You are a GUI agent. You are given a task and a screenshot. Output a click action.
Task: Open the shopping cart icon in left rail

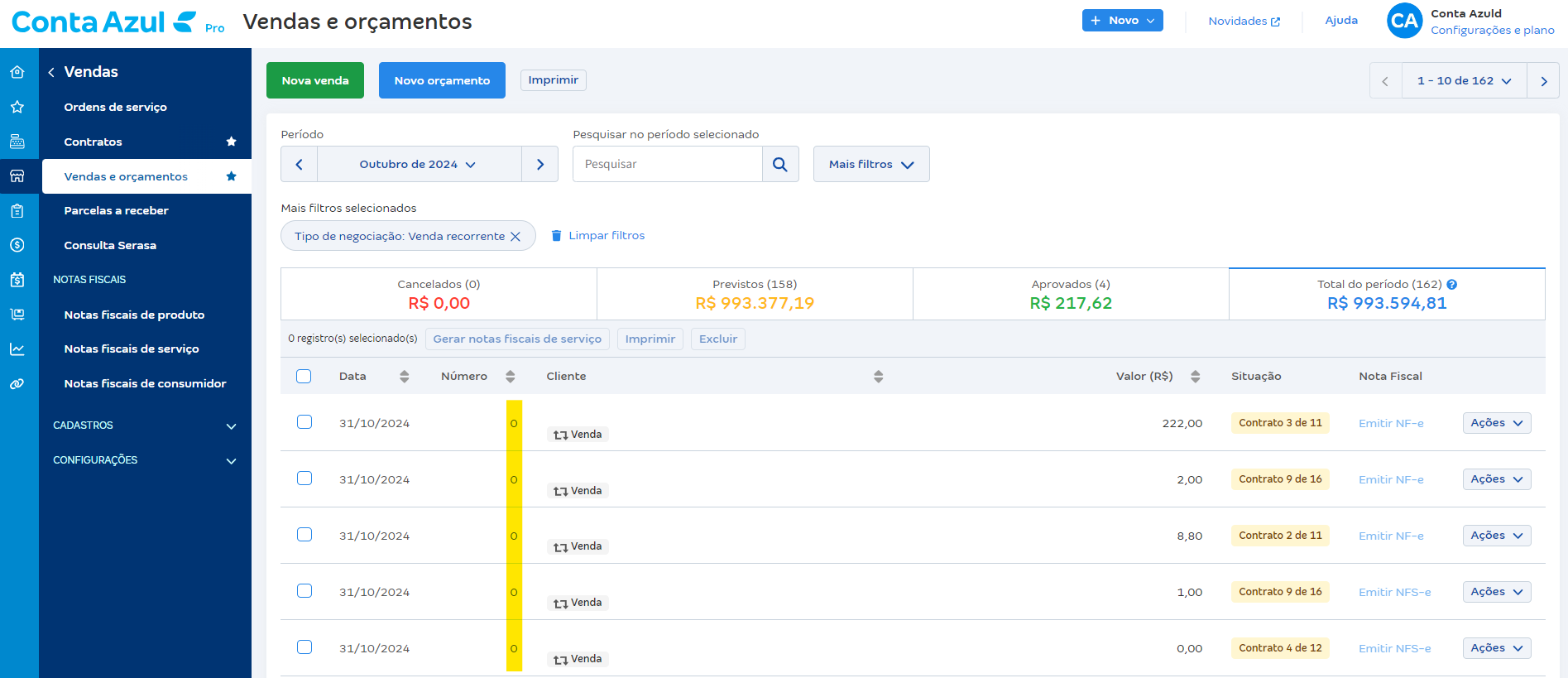click(x=17, y=315)
